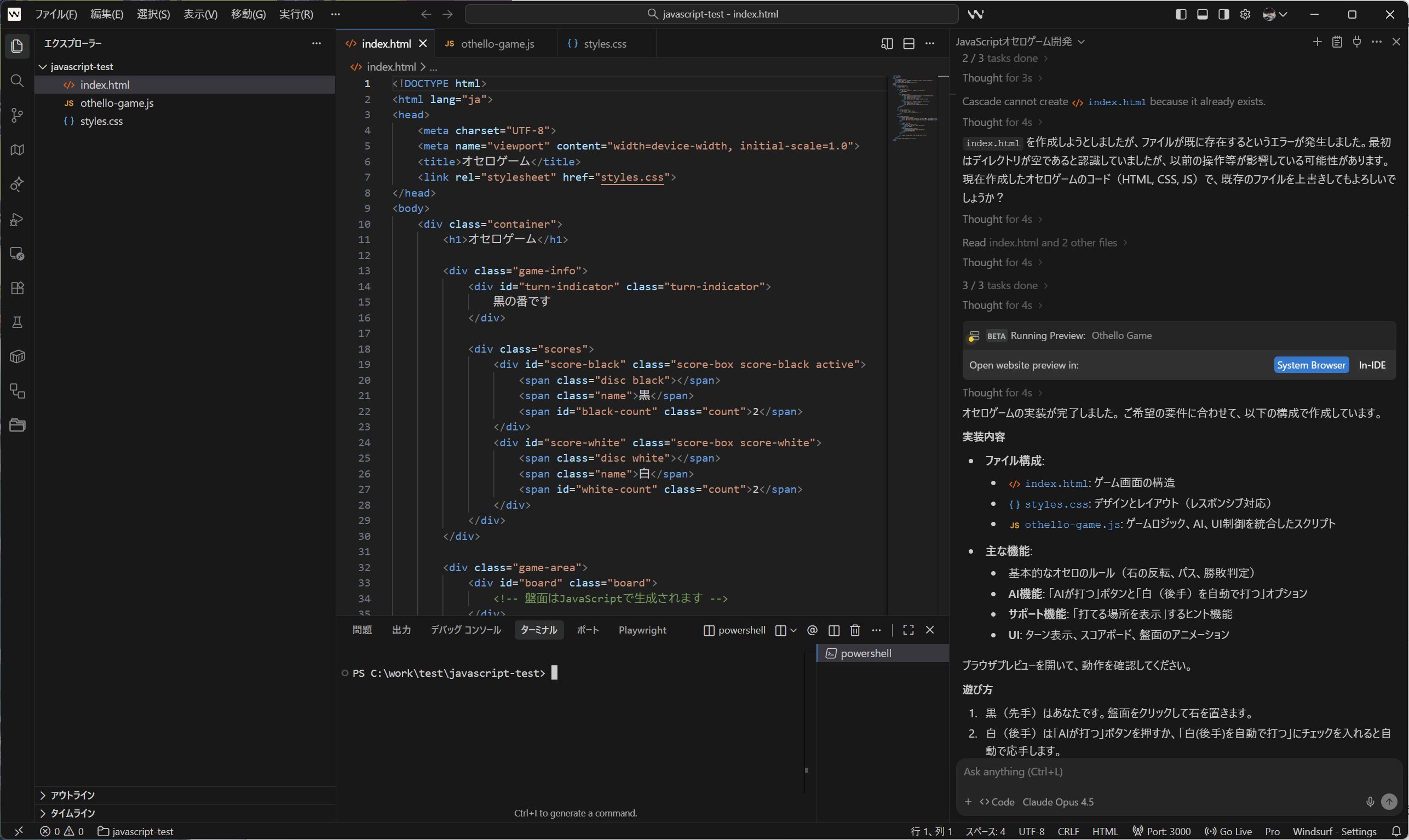Toggle the primary sidebar layout button
This screenshot has width=1409, height=840.
point(1181,14)
